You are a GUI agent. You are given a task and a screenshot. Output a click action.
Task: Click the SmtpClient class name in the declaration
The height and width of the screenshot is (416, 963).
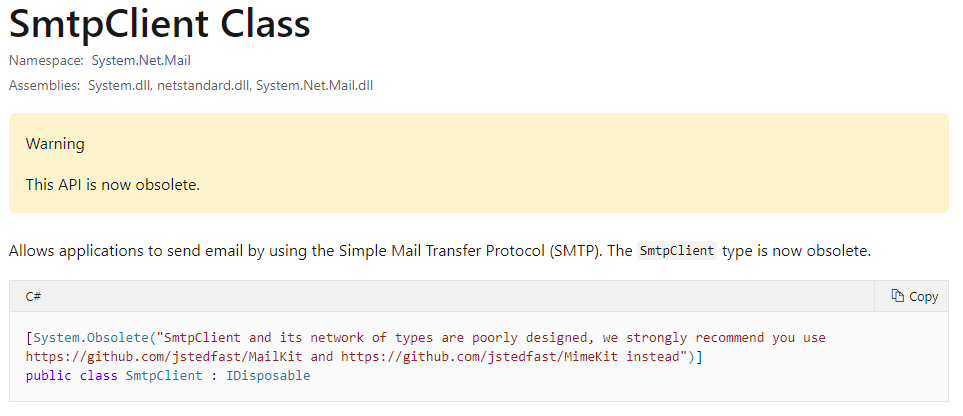[x=164, y=375]
